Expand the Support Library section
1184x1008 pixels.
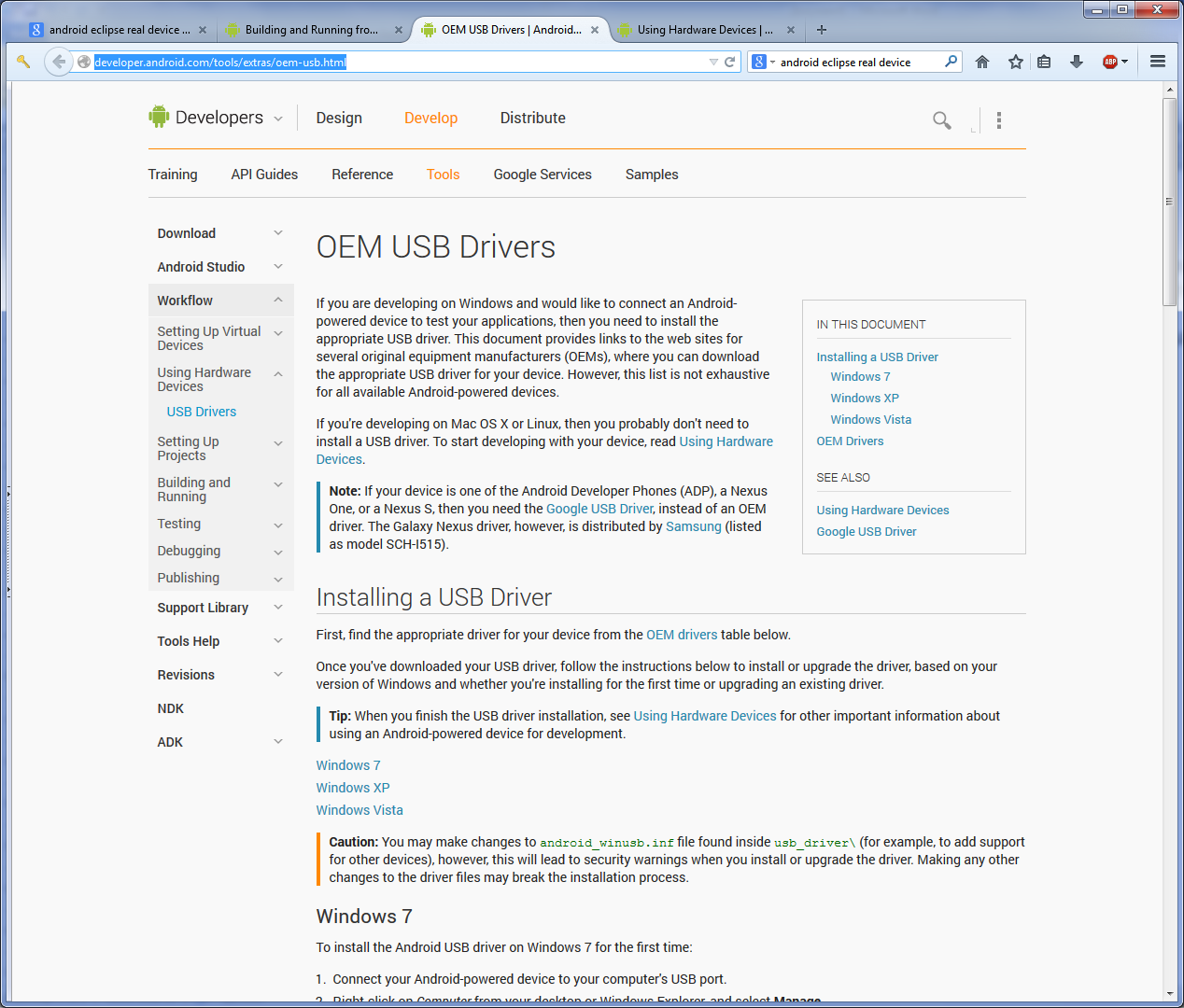point(278,607)
